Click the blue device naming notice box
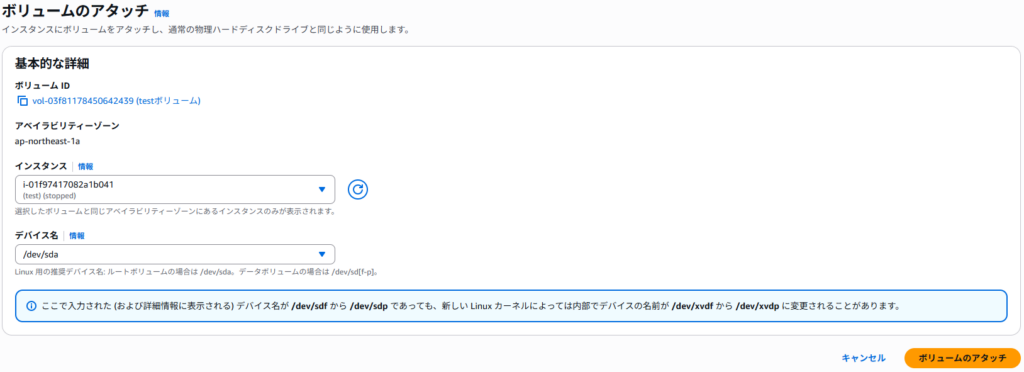Screen dimensions: 1024x372 [x=511, y=305]
